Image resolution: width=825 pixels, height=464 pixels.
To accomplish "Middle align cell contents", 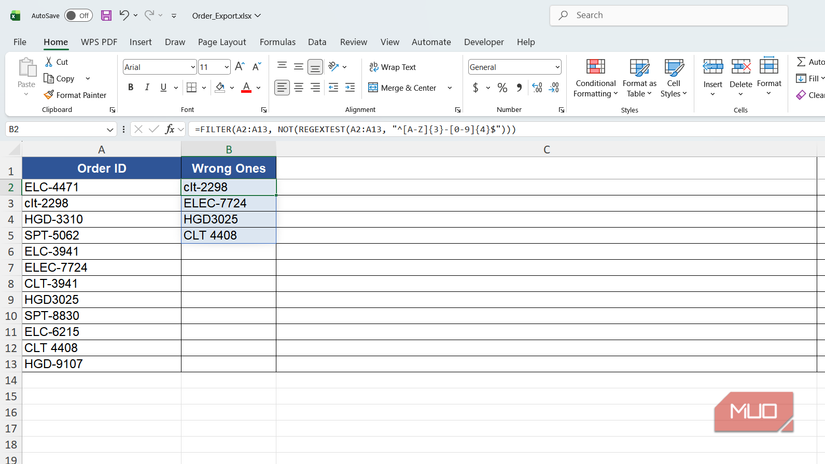I will 298,66.
